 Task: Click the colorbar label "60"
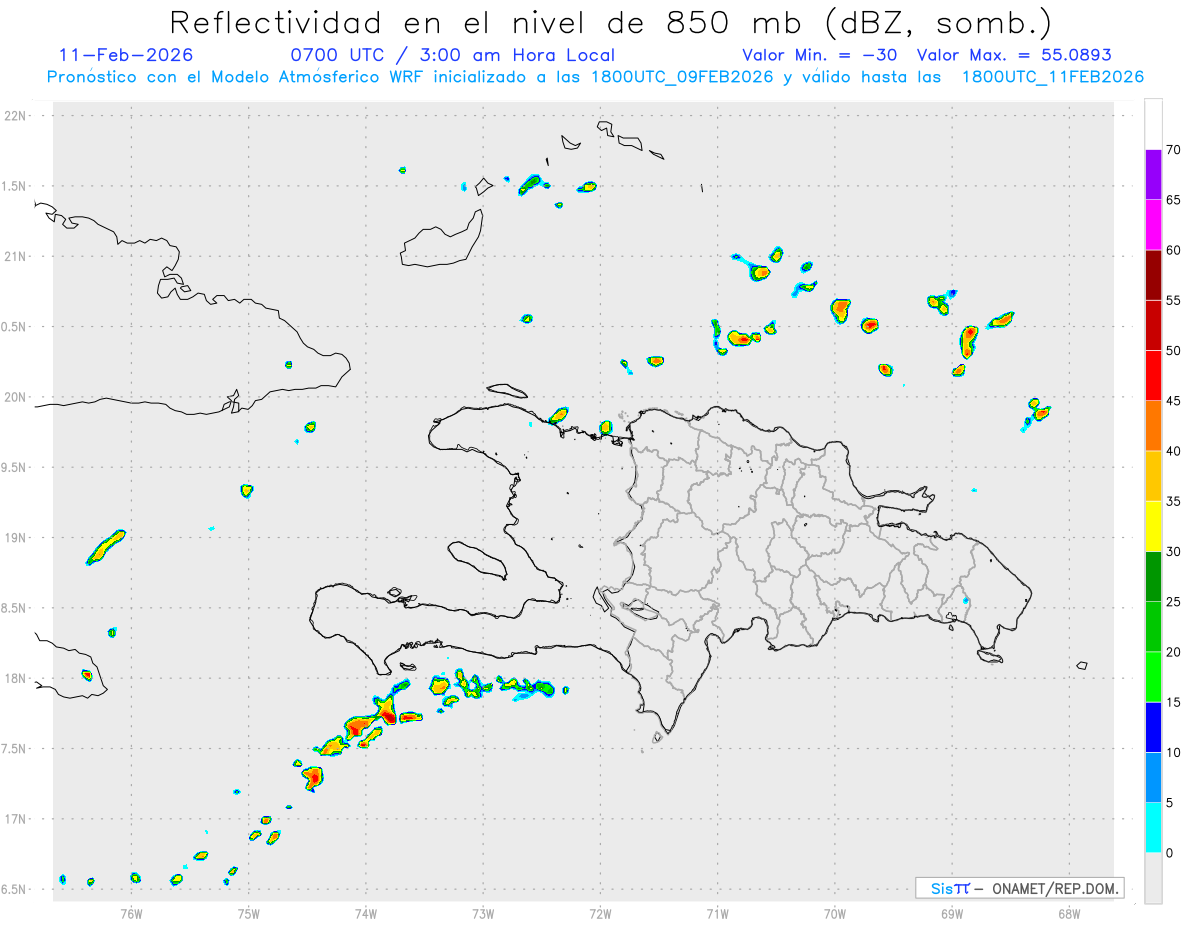point(1174,250)
